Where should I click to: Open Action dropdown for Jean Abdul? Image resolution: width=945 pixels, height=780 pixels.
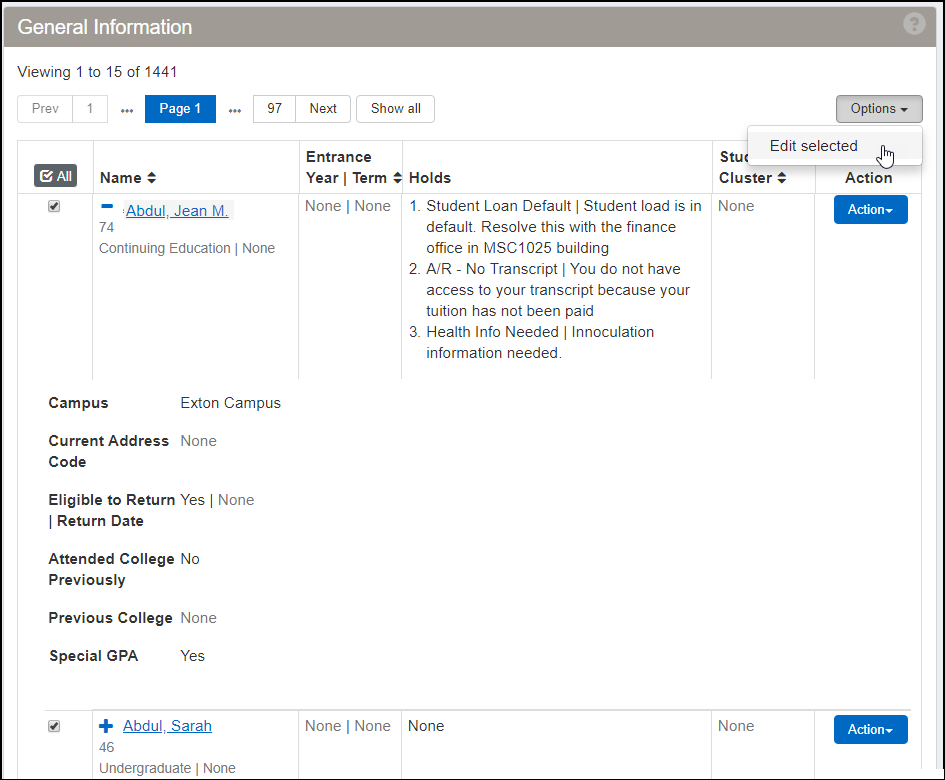[870, 210]
